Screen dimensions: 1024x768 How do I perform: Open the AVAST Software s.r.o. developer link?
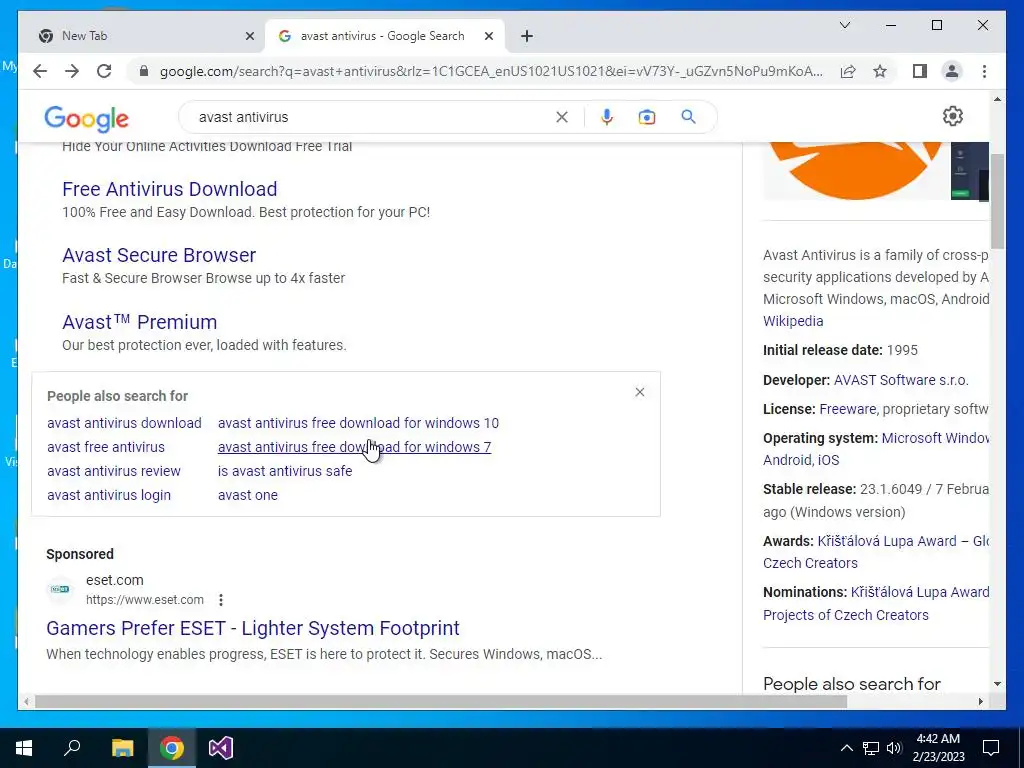(x=901, y=380)
